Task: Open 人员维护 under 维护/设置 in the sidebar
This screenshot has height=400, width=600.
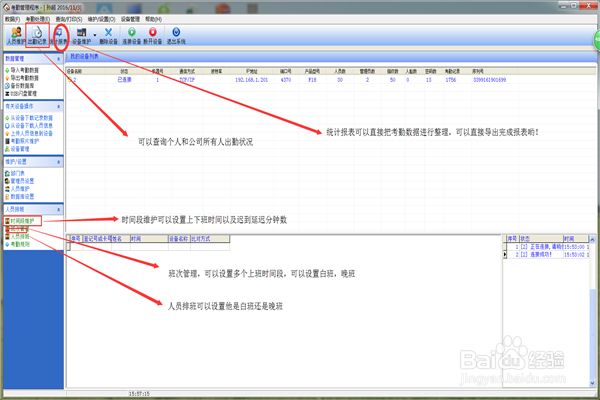Action: [17, 189]
